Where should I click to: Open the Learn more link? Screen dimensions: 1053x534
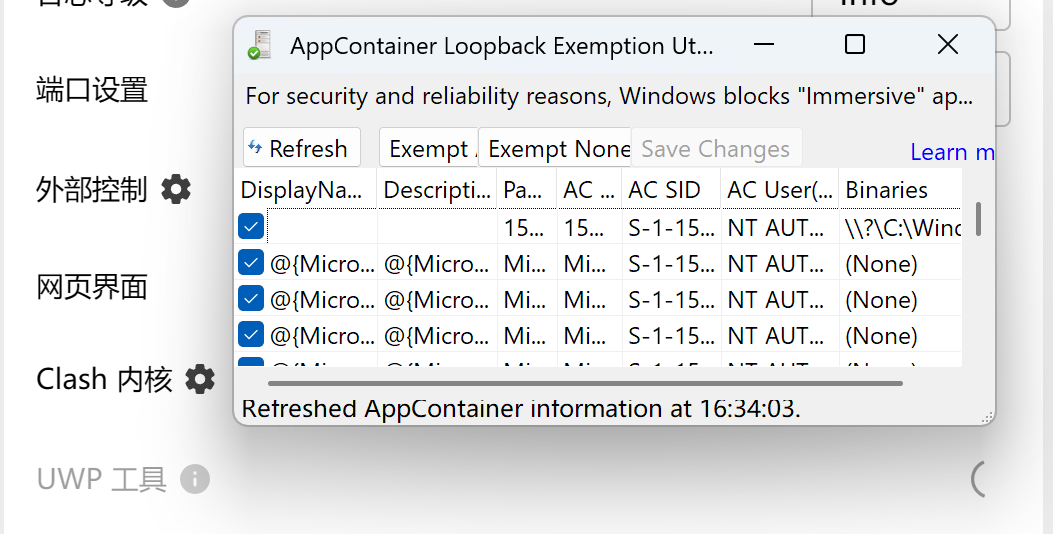951,152
